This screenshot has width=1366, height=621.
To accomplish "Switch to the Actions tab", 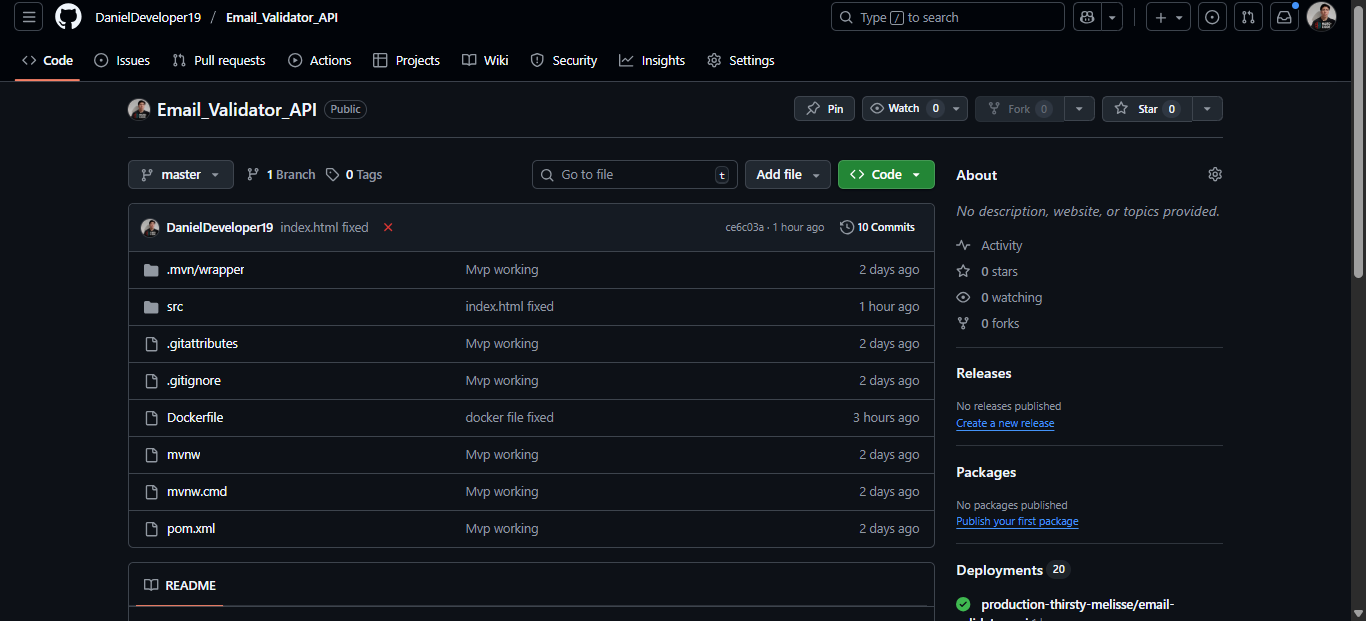I will (320, 60).
